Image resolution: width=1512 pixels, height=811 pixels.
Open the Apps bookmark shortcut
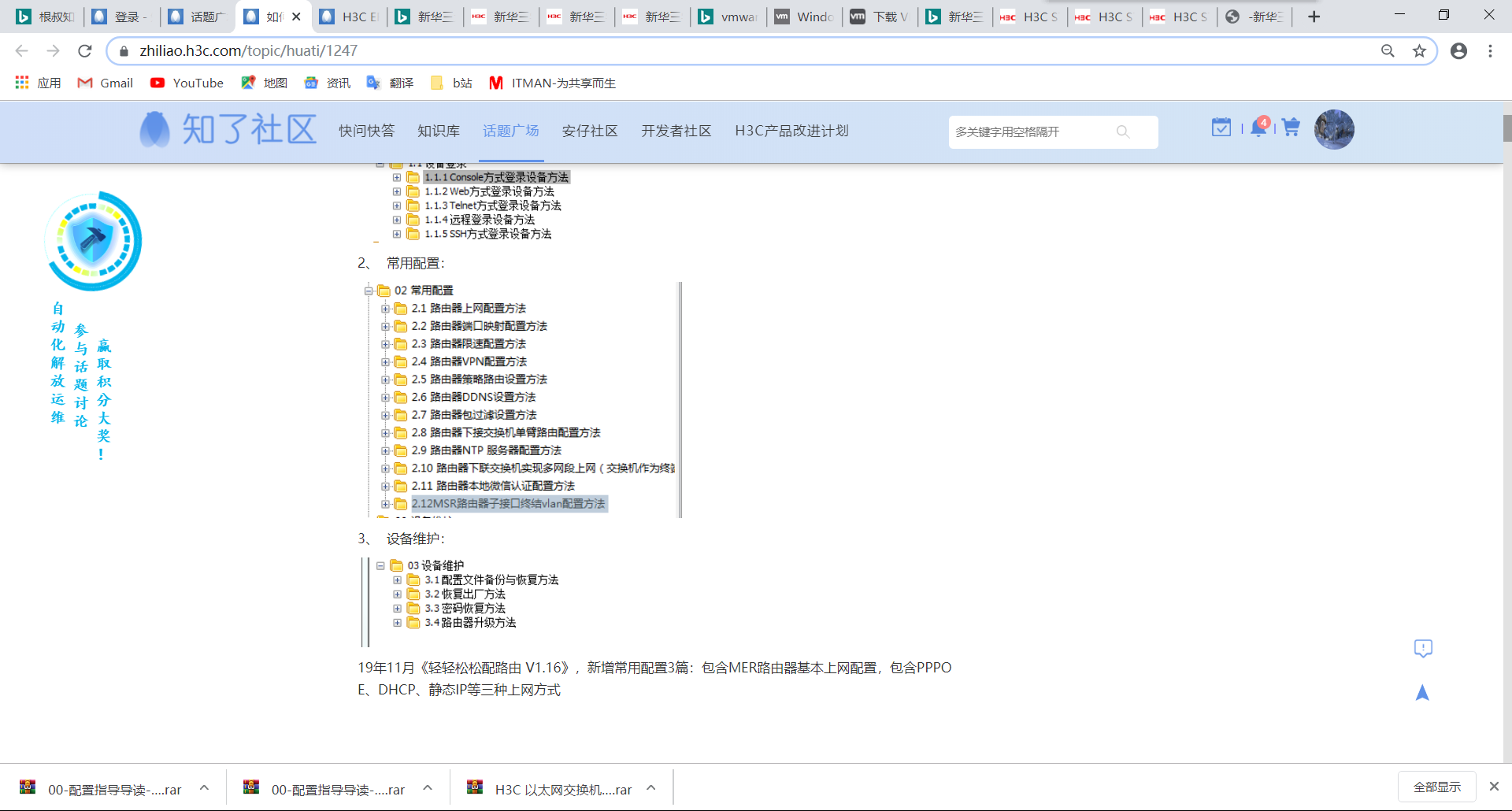[38, 83]
